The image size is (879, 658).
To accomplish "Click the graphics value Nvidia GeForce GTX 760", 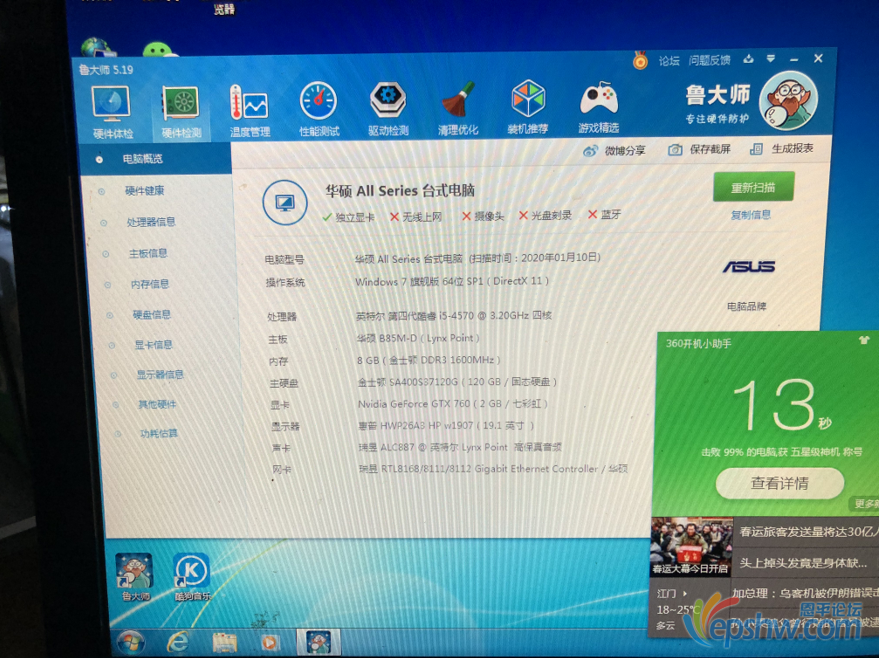I will [x=452, y=404].
